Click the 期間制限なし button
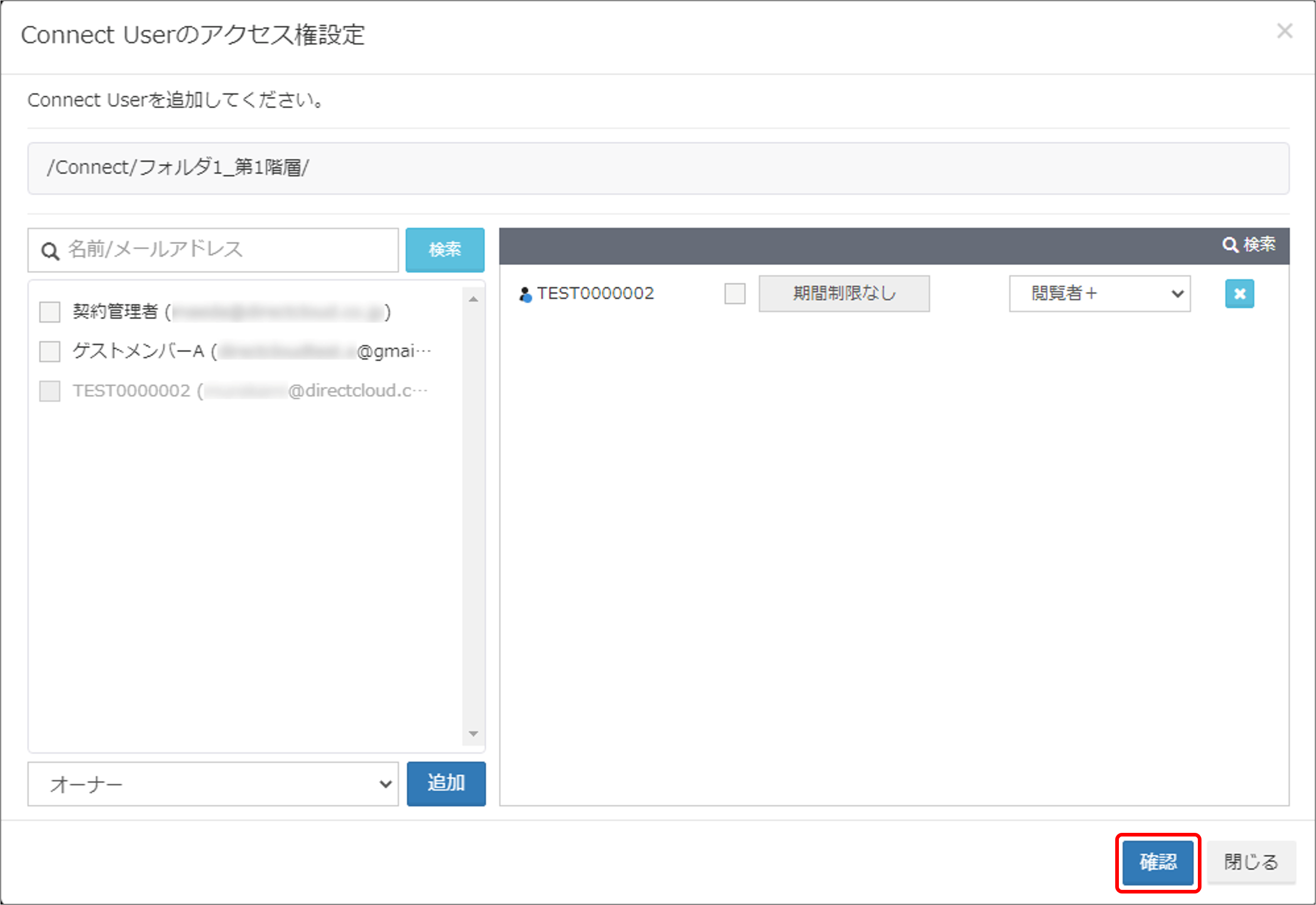Screen dimensions: 1316x905 844,294
